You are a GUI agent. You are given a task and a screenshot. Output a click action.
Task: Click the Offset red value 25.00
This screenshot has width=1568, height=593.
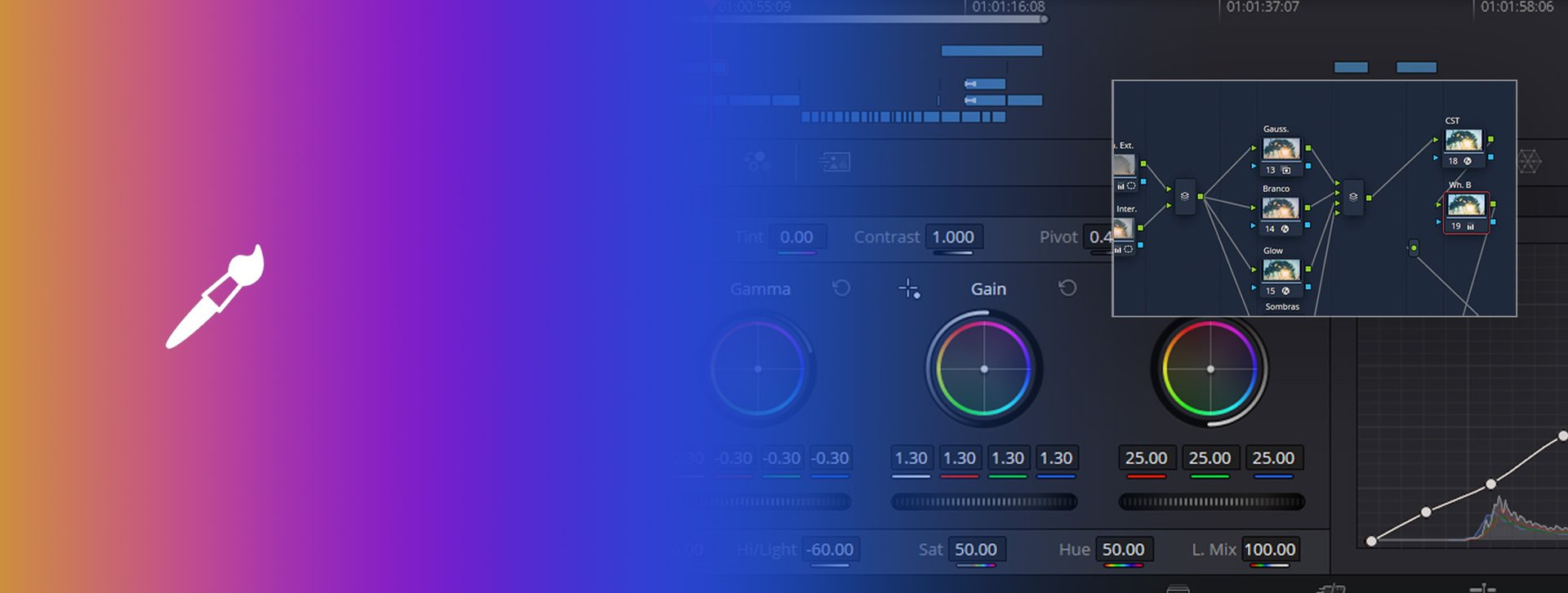coord(1147,458)
